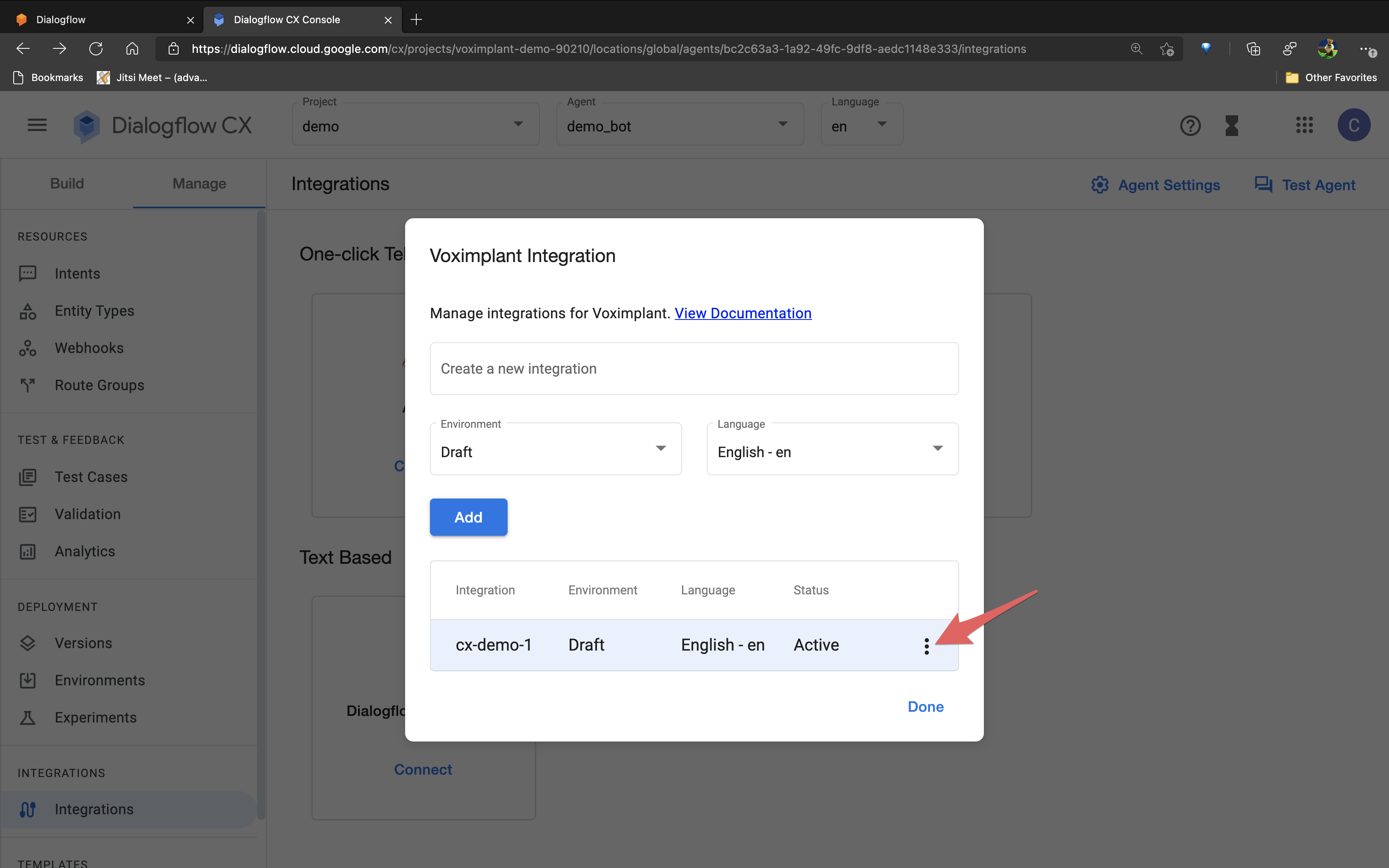
Task: Click the Versions icon
Action: coord(28,643)
